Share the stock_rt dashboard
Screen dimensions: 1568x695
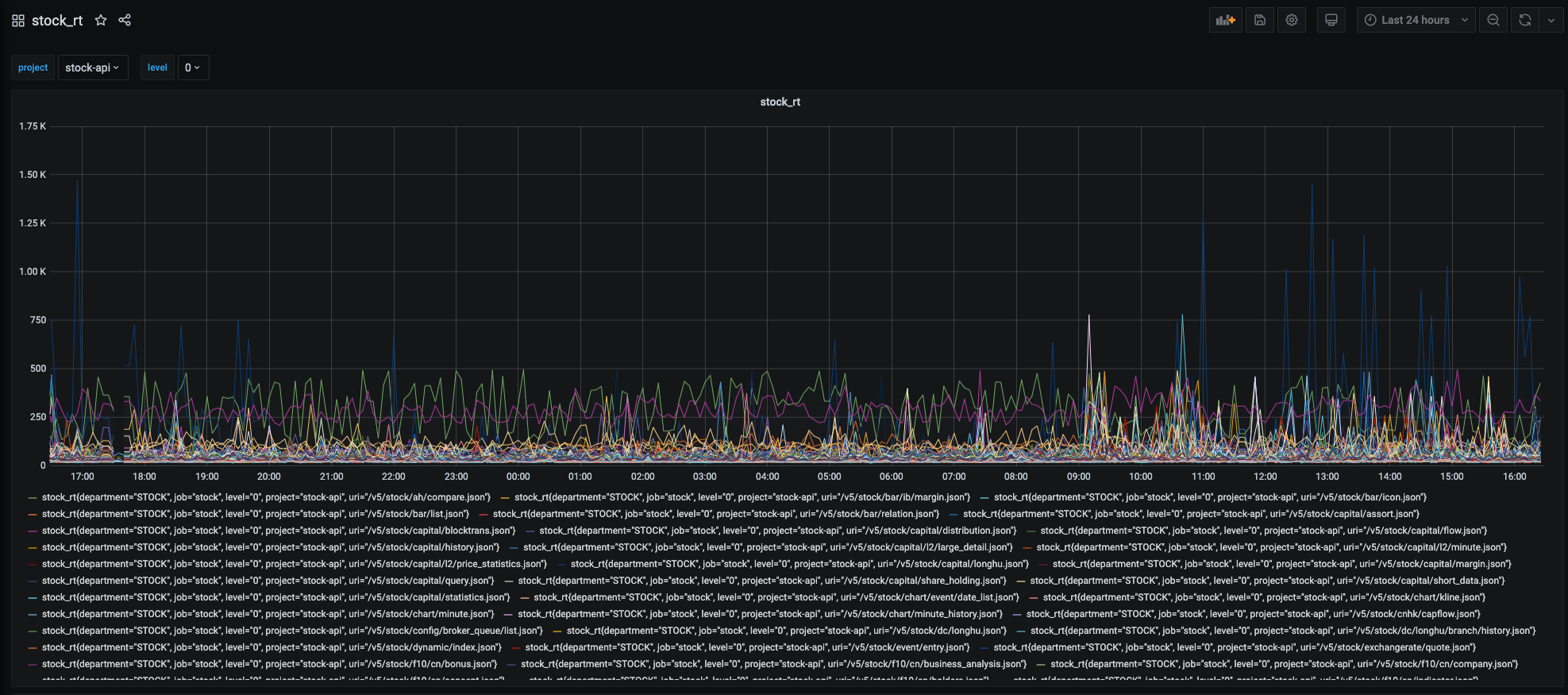pyautogui.click(x=125, y=21)
